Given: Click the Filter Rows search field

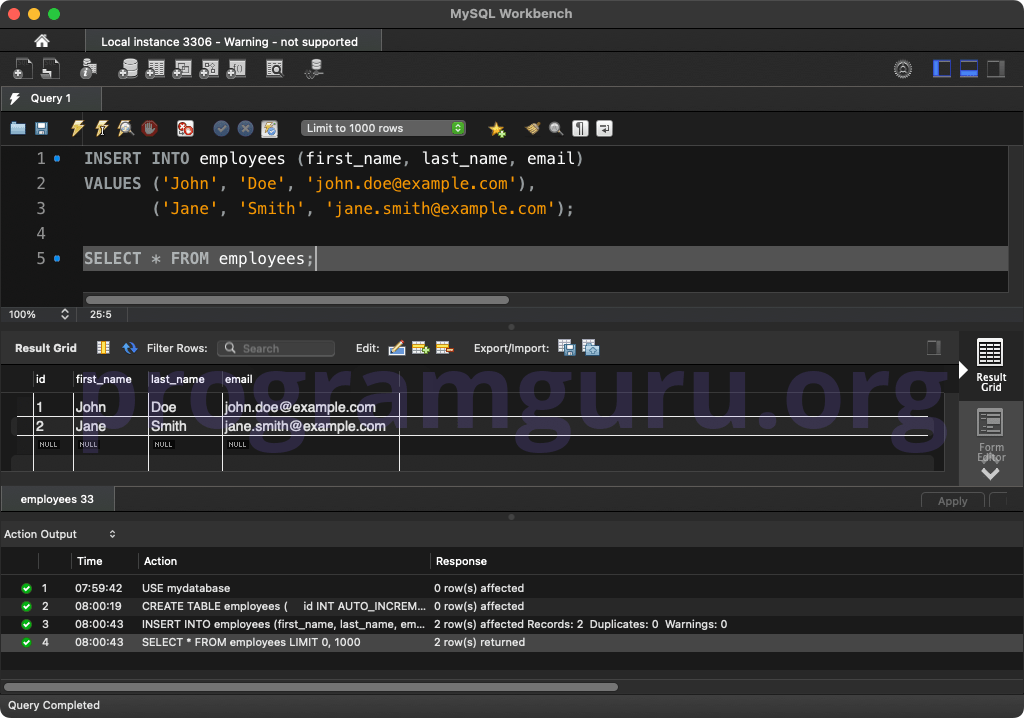Looking at the screenshot, I should click(x=276, y=348).
